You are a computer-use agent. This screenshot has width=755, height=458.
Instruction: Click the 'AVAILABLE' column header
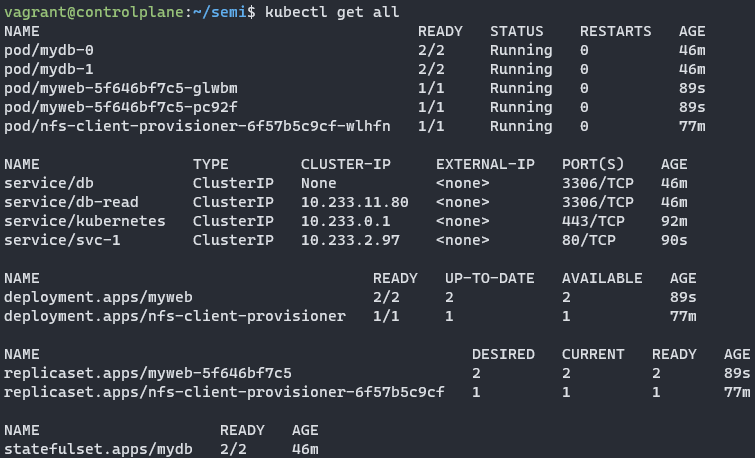[x=602, y=278]
